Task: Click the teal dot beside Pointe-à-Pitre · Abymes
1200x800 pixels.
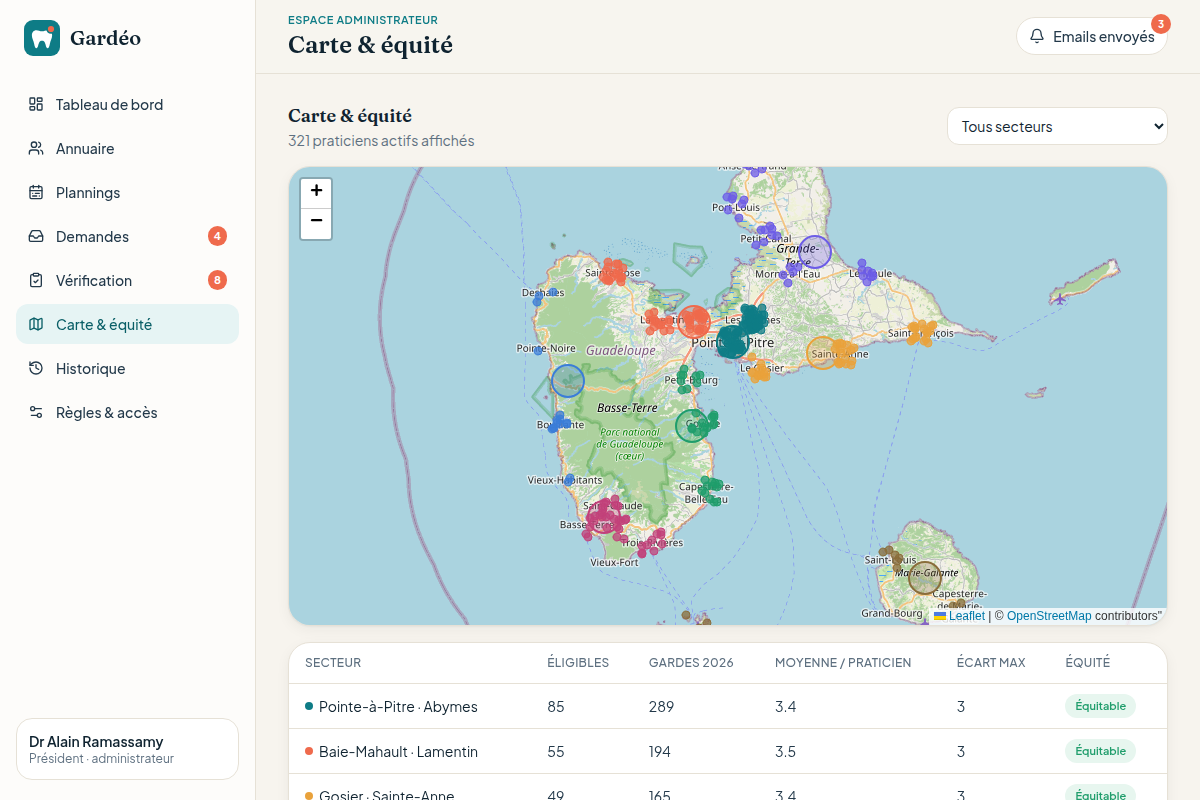Action: [x=309, y=706]
